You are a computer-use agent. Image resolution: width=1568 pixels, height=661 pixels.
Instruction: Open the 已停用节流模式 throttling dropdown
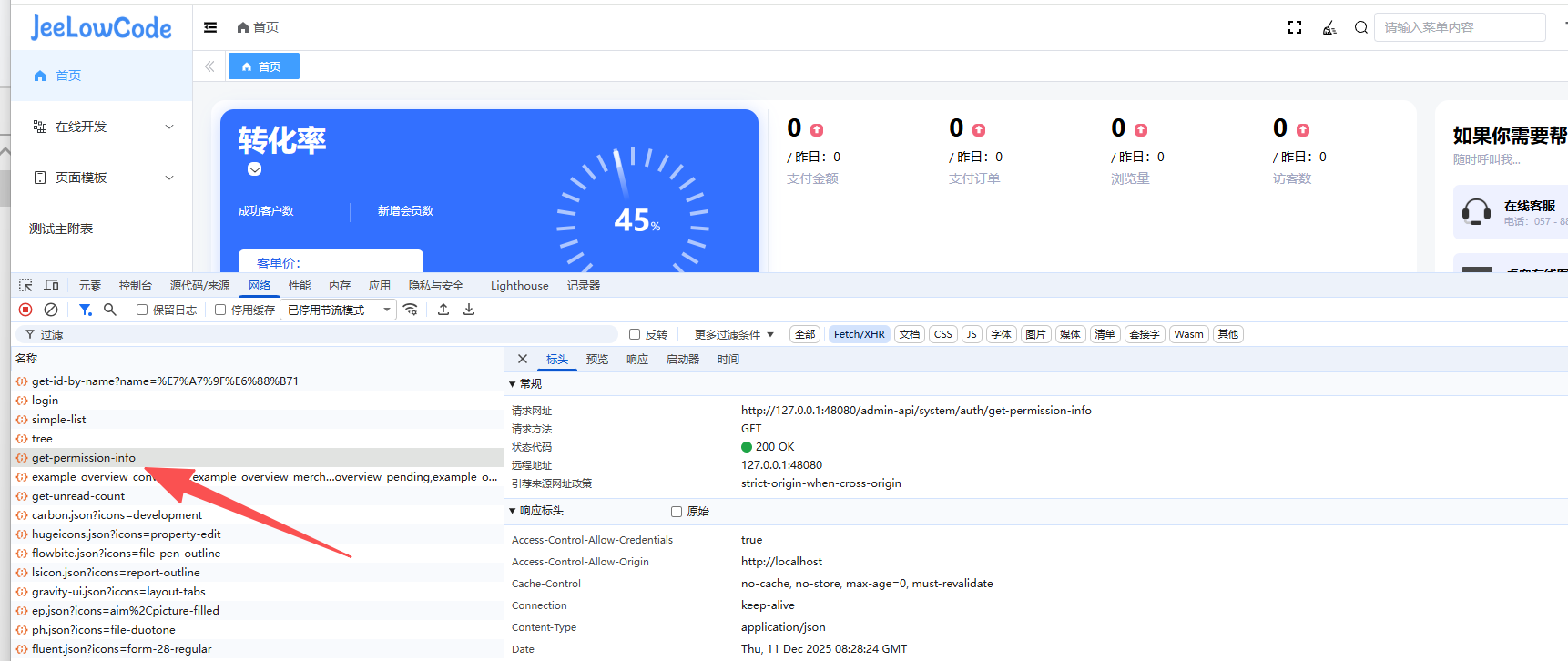[x=339, y=310]
